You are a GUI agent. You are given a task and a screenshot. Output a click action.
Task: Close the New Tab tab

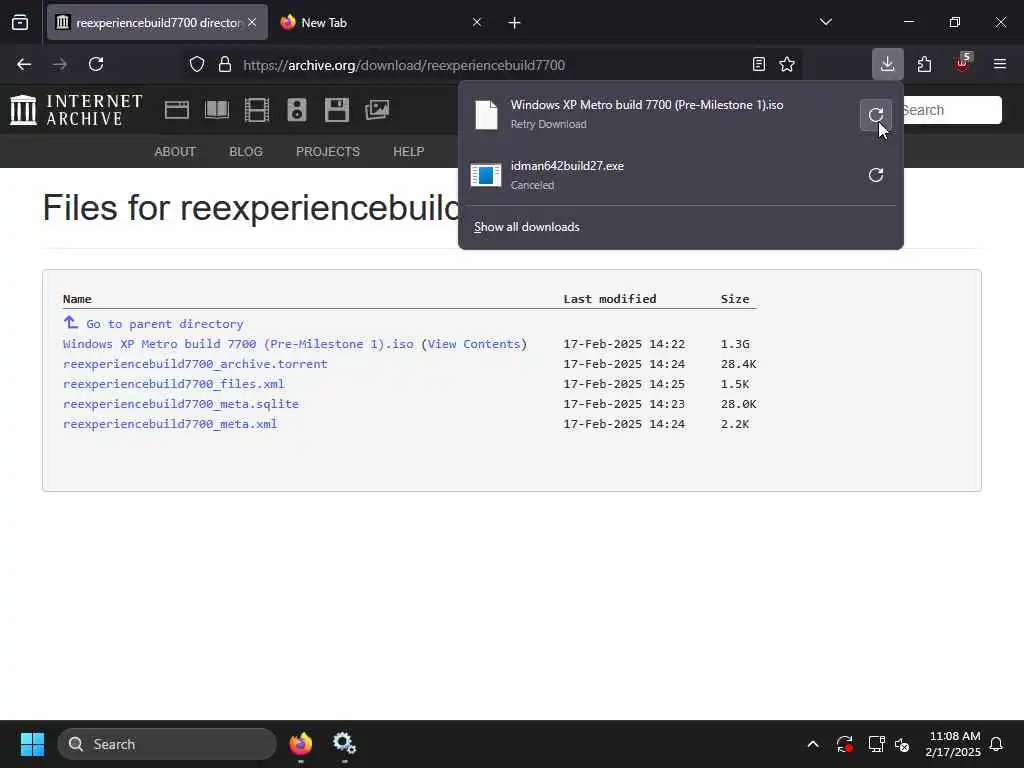pyautogui.click(x=477, y=22)
